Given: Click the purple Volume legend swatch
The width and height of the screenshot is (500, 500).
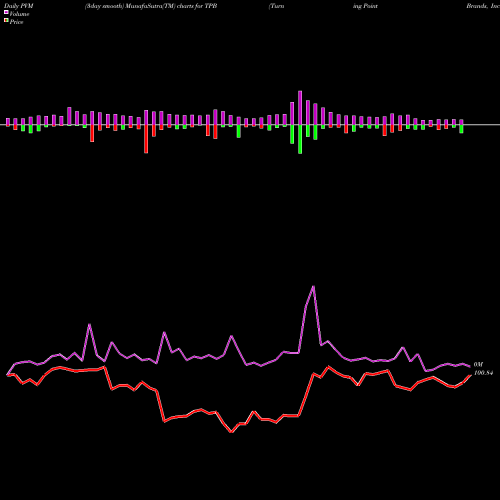Looking at the screenshot, I should 6,12.
